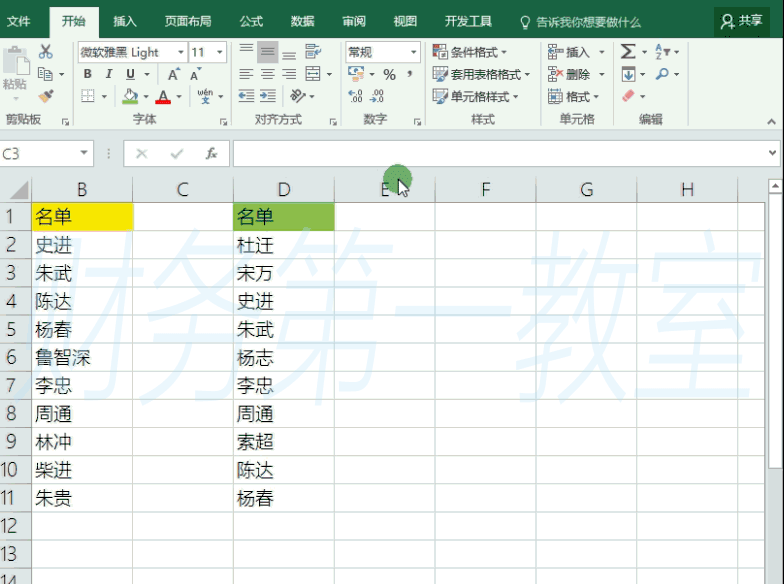Select the cell containing 鲁智深
Viewport: 784px width, 584px height.
(82, 357)
